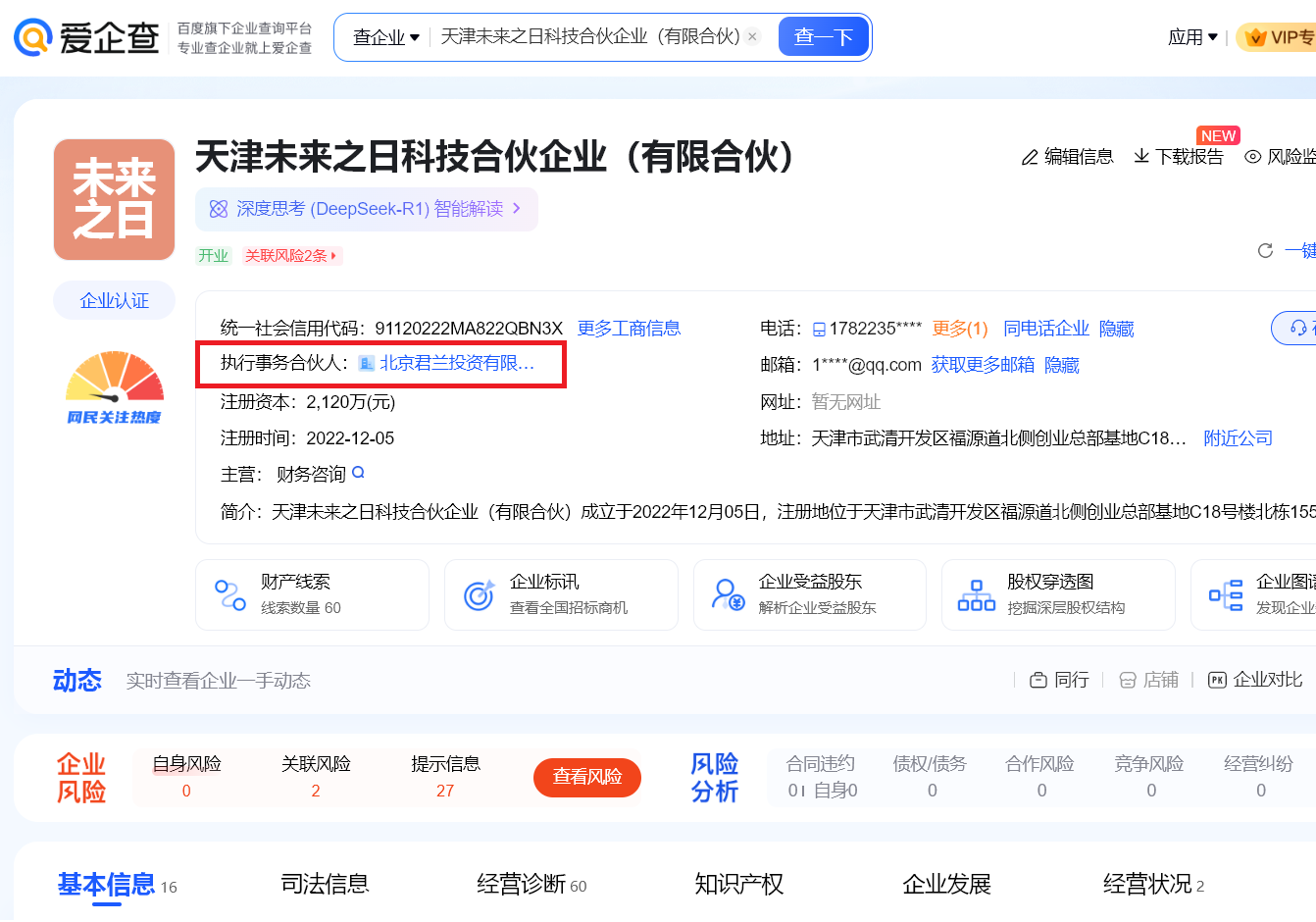The width and height of the screenshot is (1316, 922).
Task: Open 深度思考 (DeepSeek-R1) 智能解读
Action: 367,209
